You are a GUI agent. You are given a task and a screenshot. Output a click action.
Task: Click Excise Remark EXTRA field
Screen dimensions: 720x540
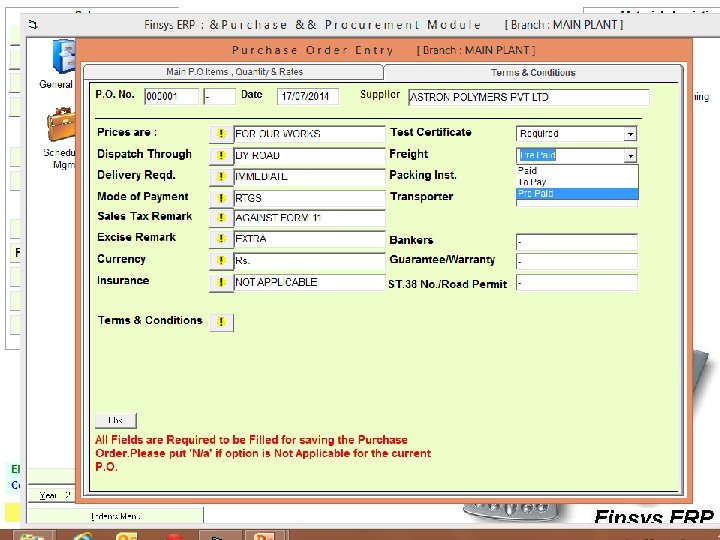click(x=309, y=239)
